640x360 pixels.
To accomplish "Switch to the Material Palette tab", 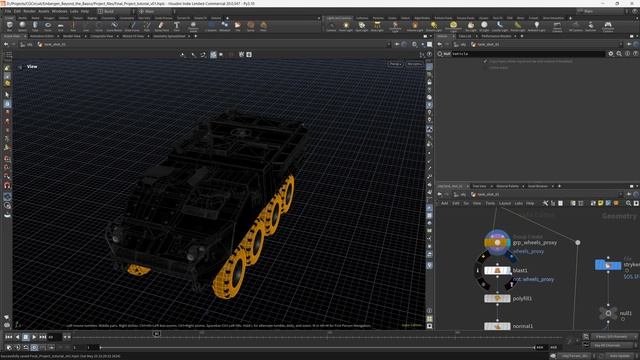I will click(507, 186).
